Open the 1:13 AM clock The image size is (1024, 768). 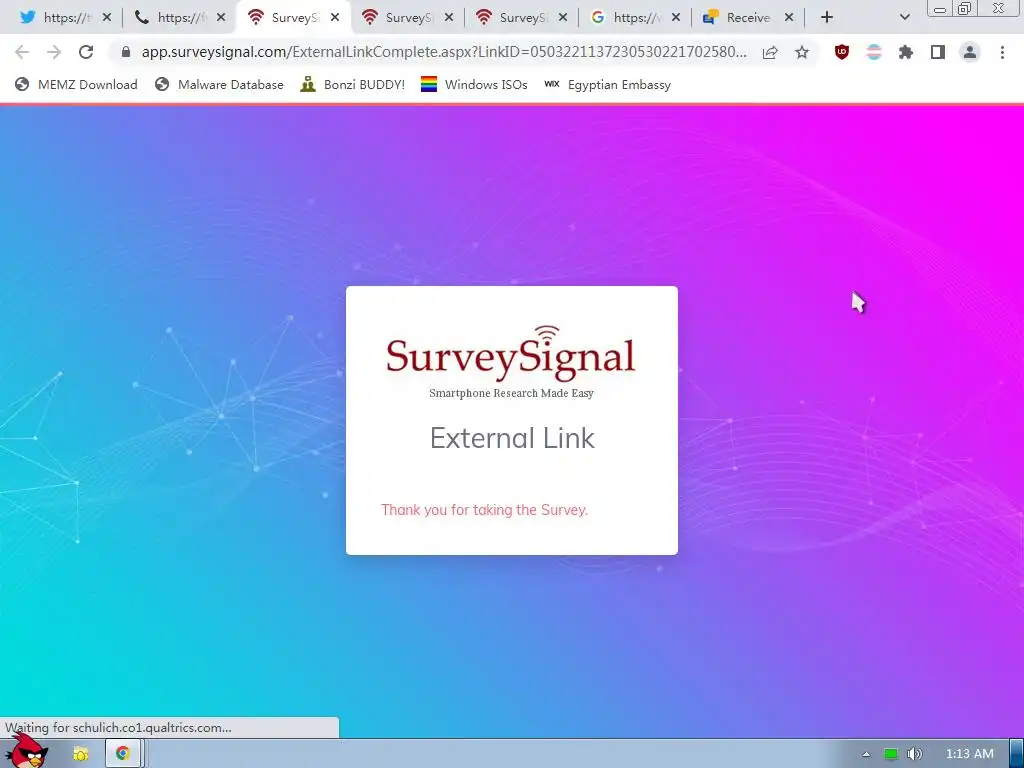point(970,754)
